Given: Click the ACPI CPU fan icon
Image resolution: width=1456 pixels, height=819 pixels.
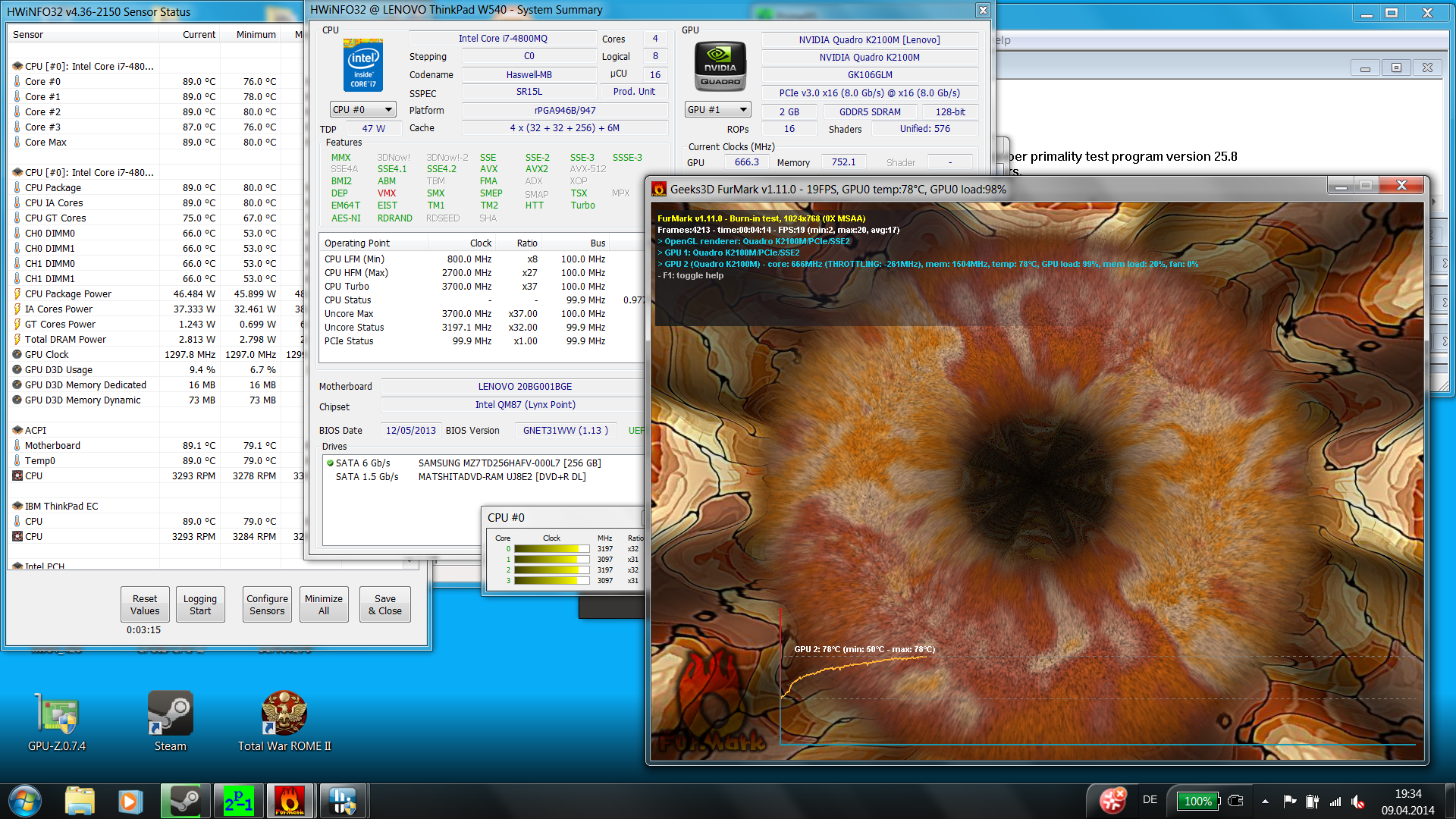Looking at the screenshot, I should pyautogui.click(x=17, y=475).
